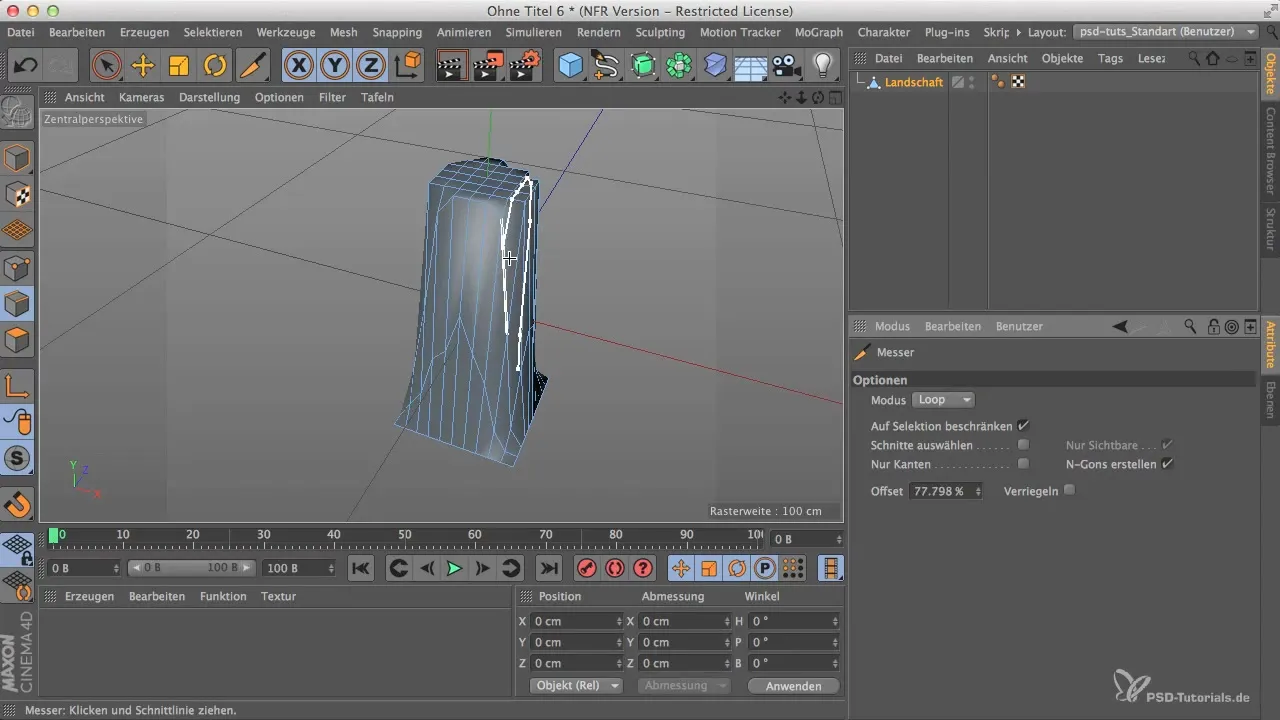1280x720 pixels.
Task: Toggle N-Gons erstellen checkbox
Action: [1167, 464]
